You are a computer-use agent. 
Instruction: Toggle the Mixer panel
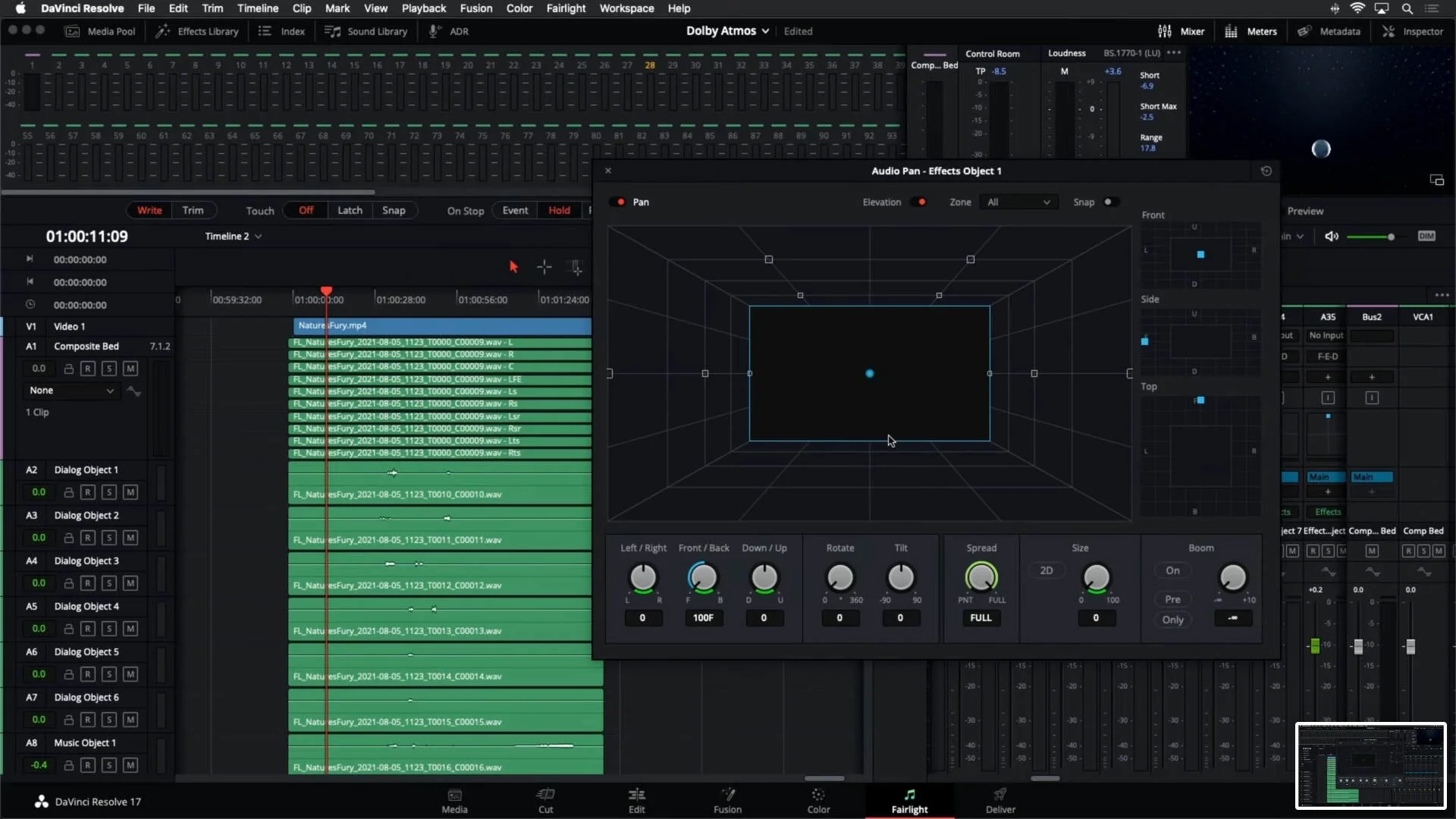point(1181,31)
